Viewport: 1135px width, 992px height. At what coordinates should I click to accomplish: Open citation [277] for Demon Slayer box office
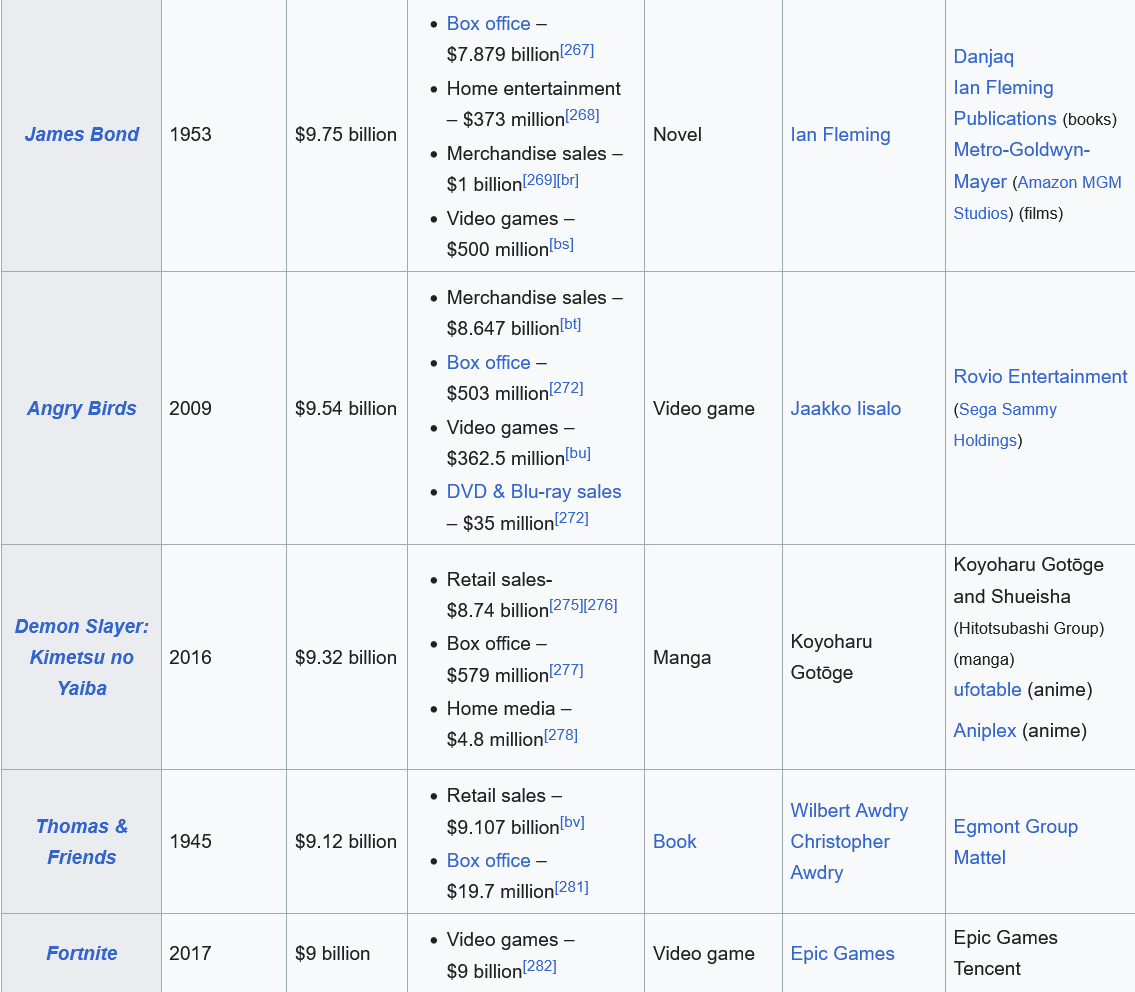tap(566, 671)
